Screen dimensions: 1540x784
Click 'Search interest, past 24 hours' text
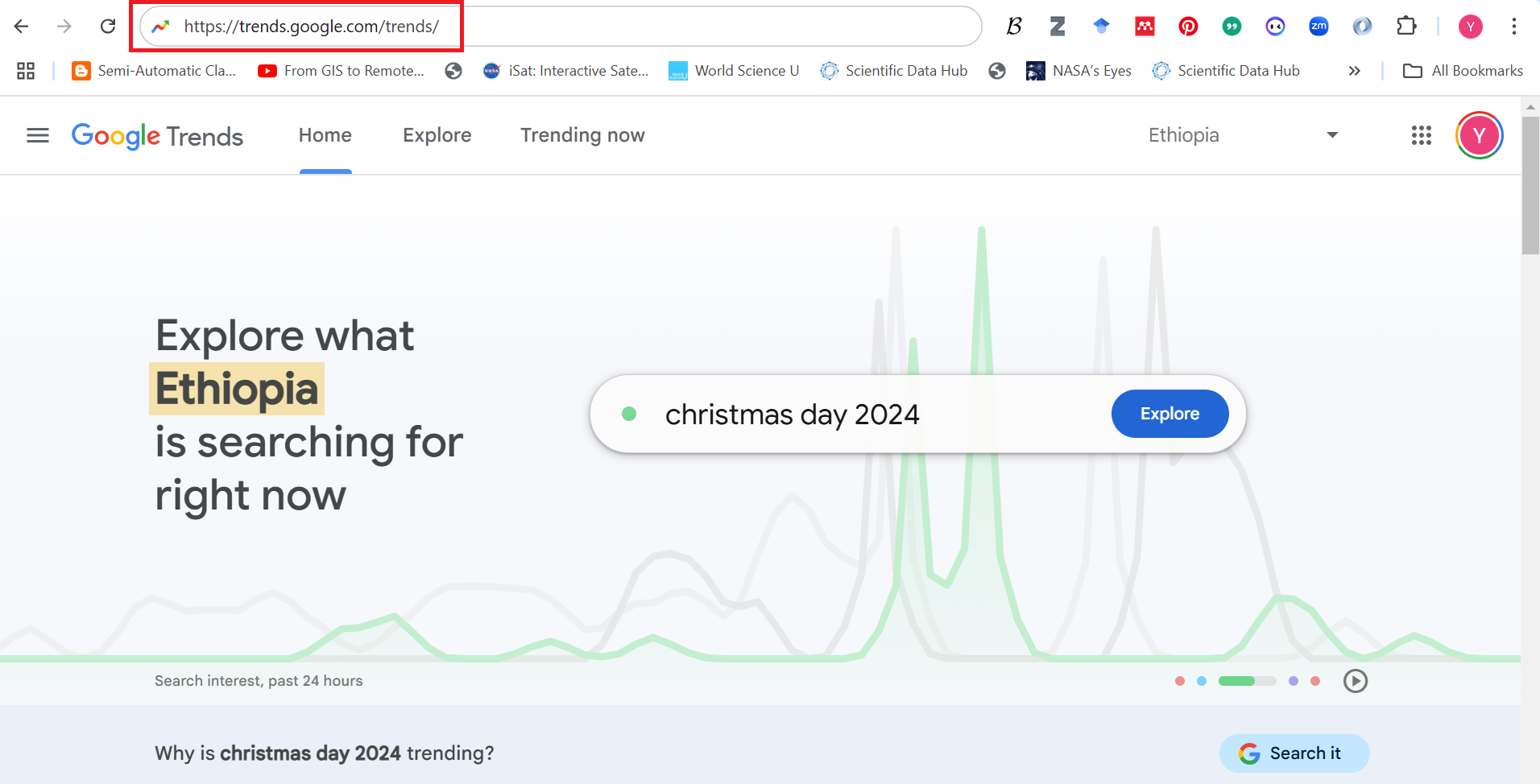coord(259,681)
